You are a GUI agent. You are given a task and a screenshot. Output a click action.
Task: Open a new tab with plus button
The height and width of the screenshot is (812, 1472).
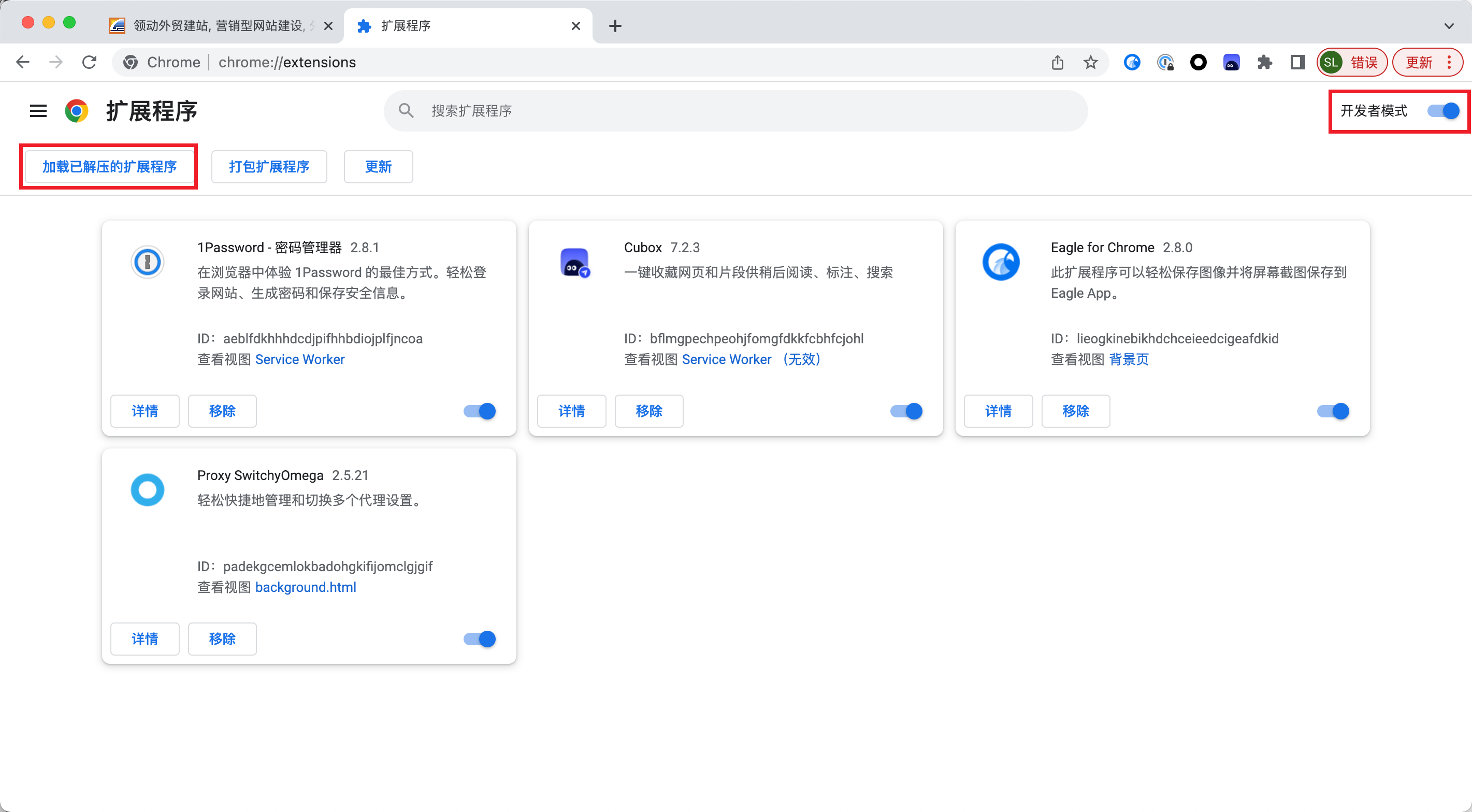click(x=615, y=26)
